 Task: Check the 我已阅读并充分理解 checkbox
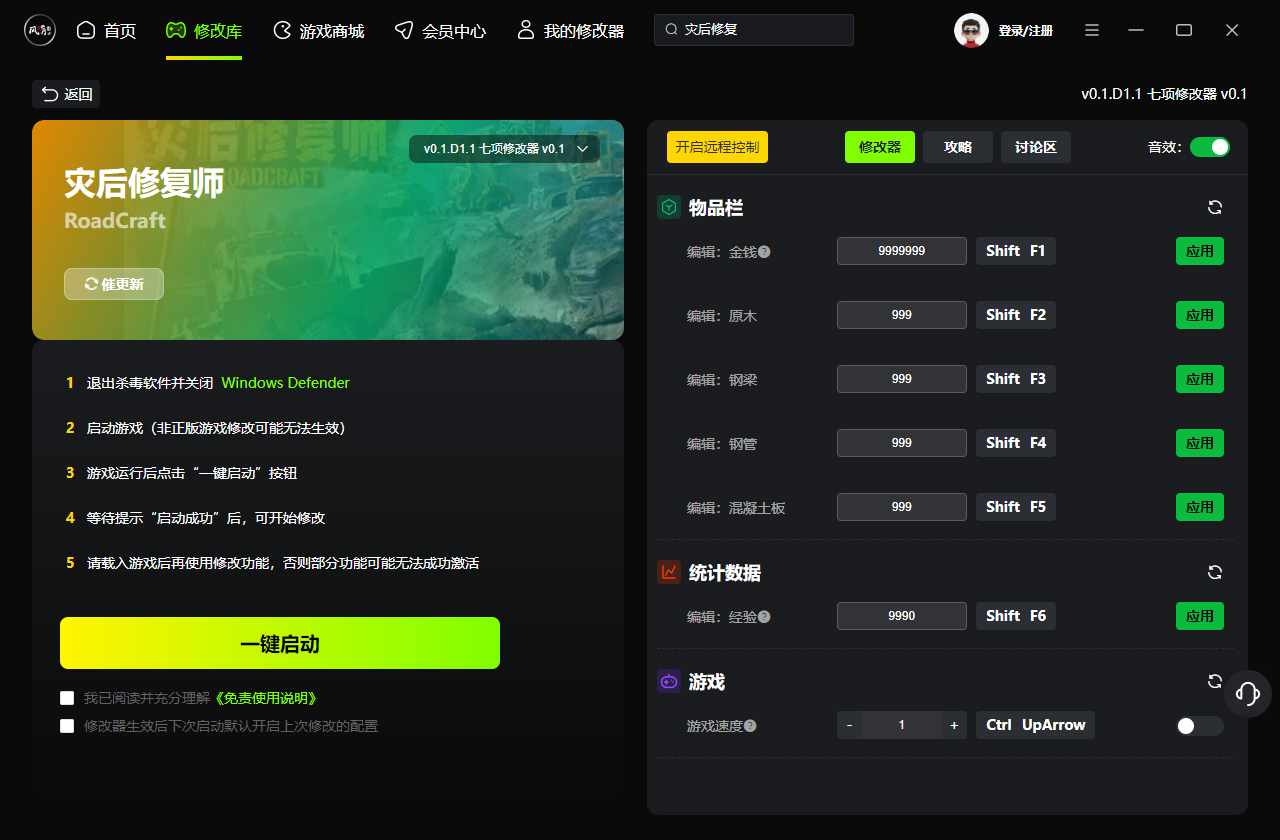67,698
